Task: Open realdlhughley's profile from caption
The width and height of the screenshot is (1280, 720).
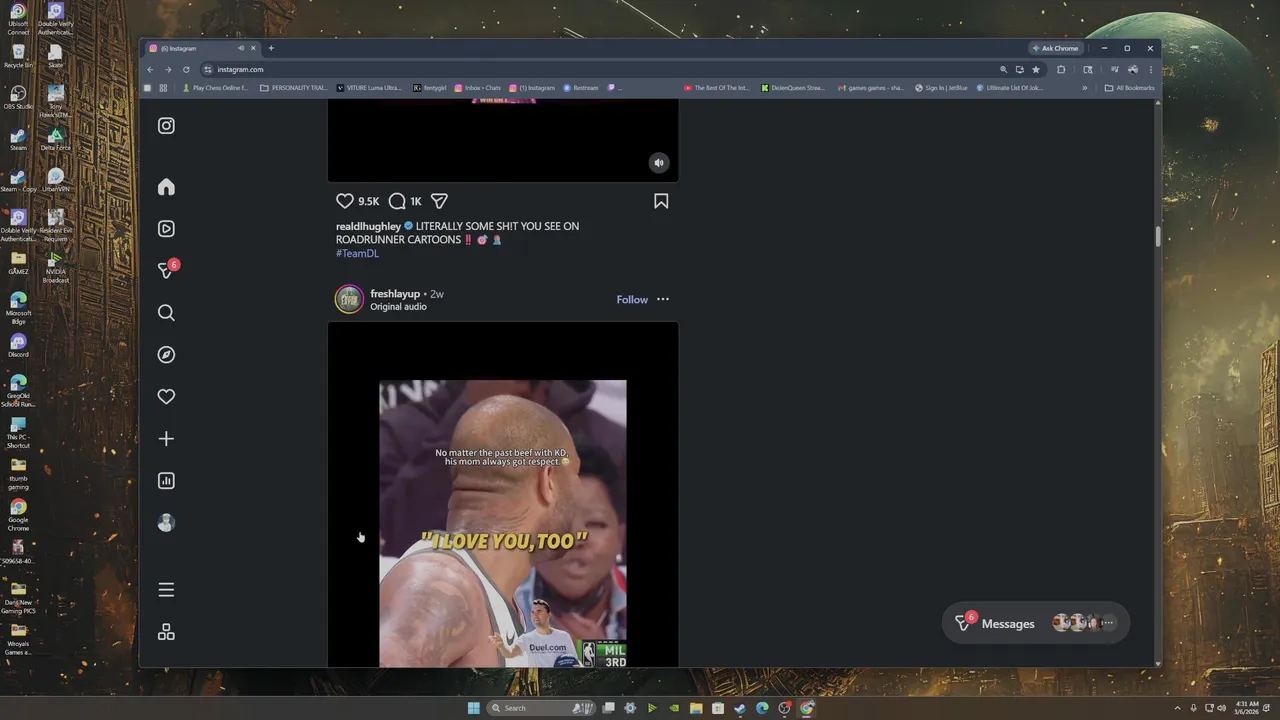Action: click(368, 226)
